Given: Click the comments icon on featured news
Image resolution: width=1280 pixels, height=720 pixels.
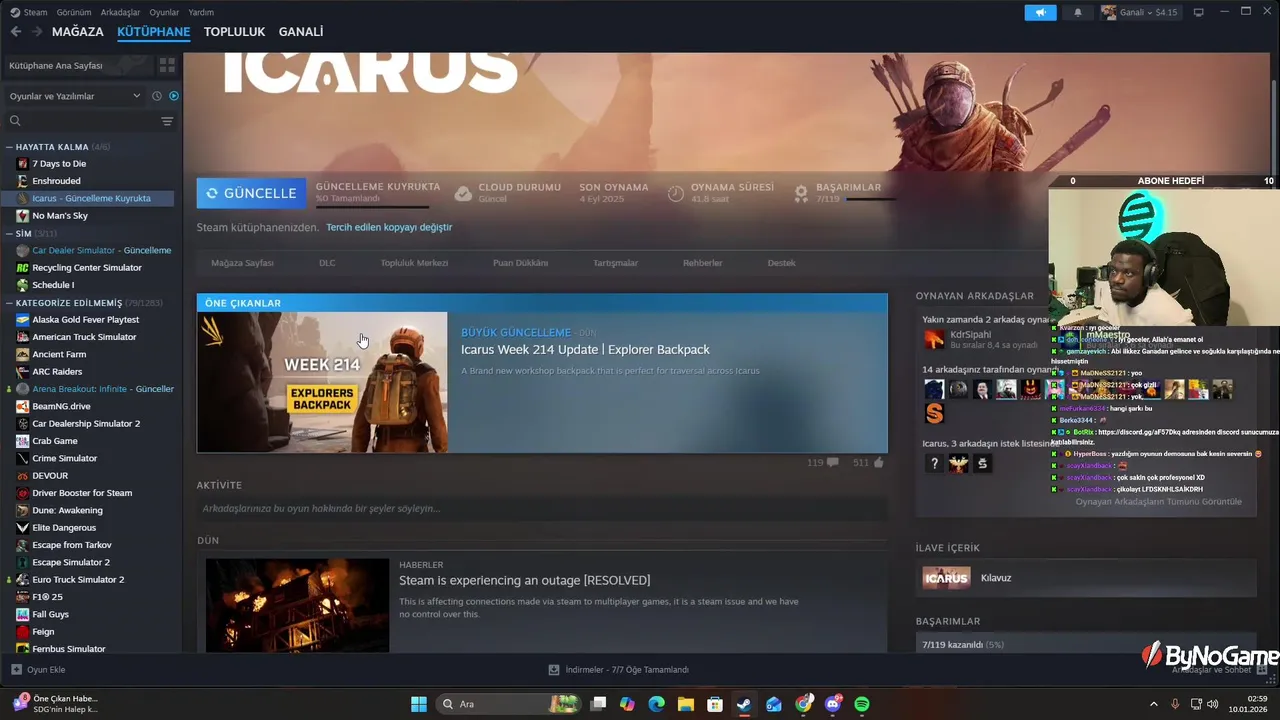Looking at the screenshot, I should 832,463.
